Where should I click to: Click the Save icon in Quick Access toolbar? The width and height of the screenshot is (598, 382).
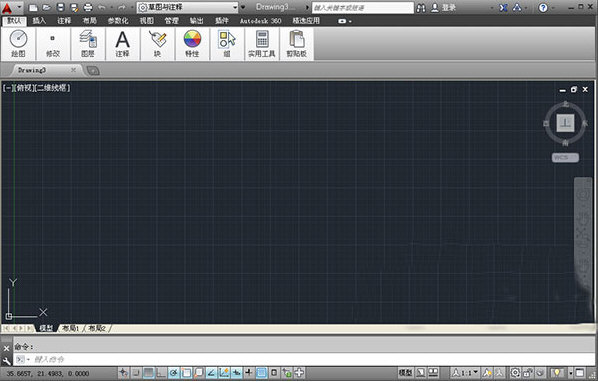(61, 8)
